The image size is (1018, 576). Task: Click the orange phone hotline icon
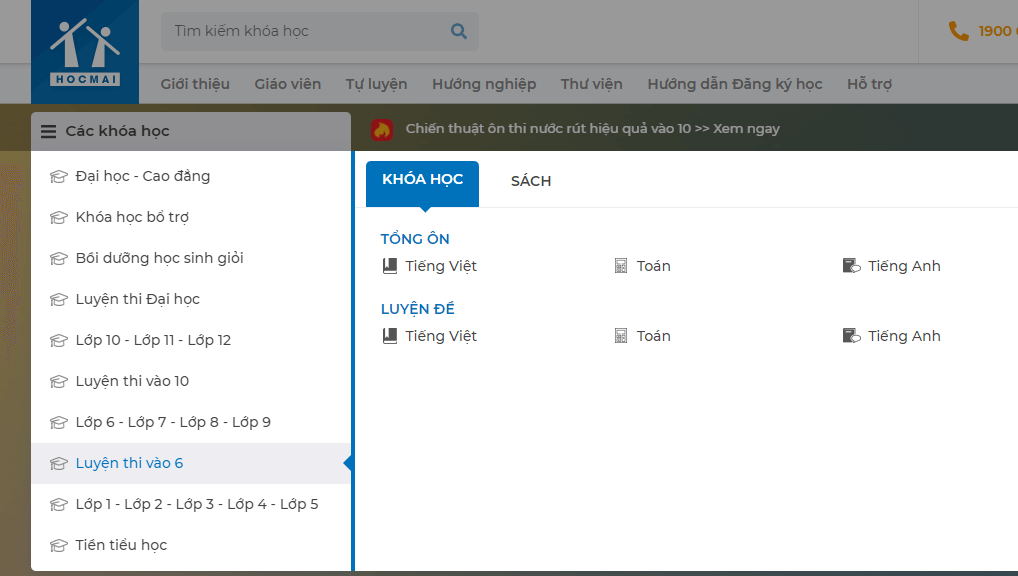point(958,31)
